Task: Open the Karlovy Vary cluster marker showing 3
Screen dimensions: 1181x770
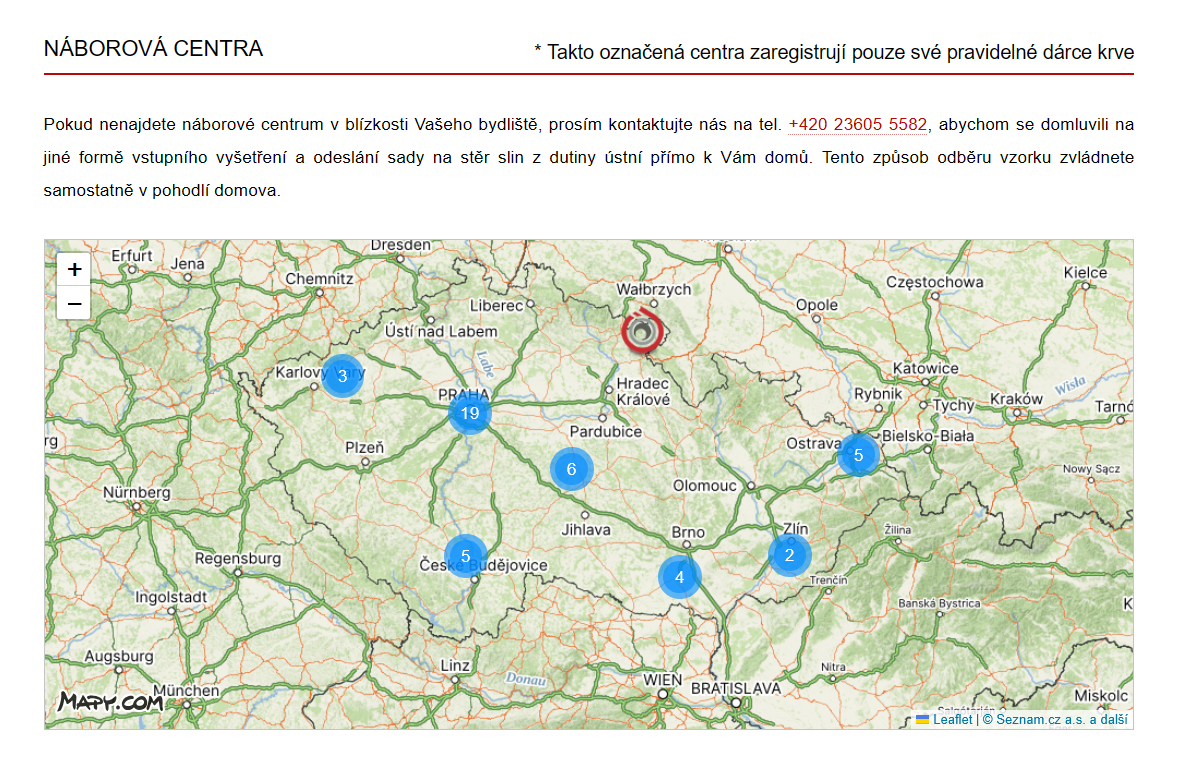Action: coord(343,375)
